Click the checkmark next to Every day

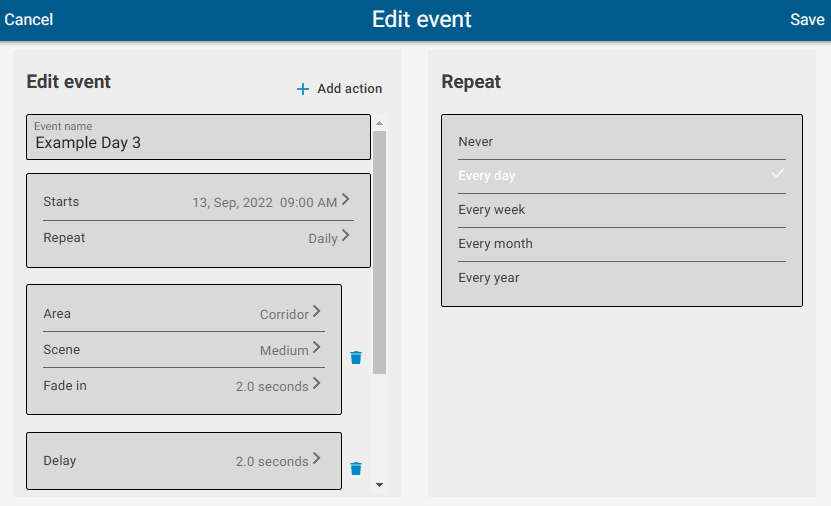click(x=778, y=174)
